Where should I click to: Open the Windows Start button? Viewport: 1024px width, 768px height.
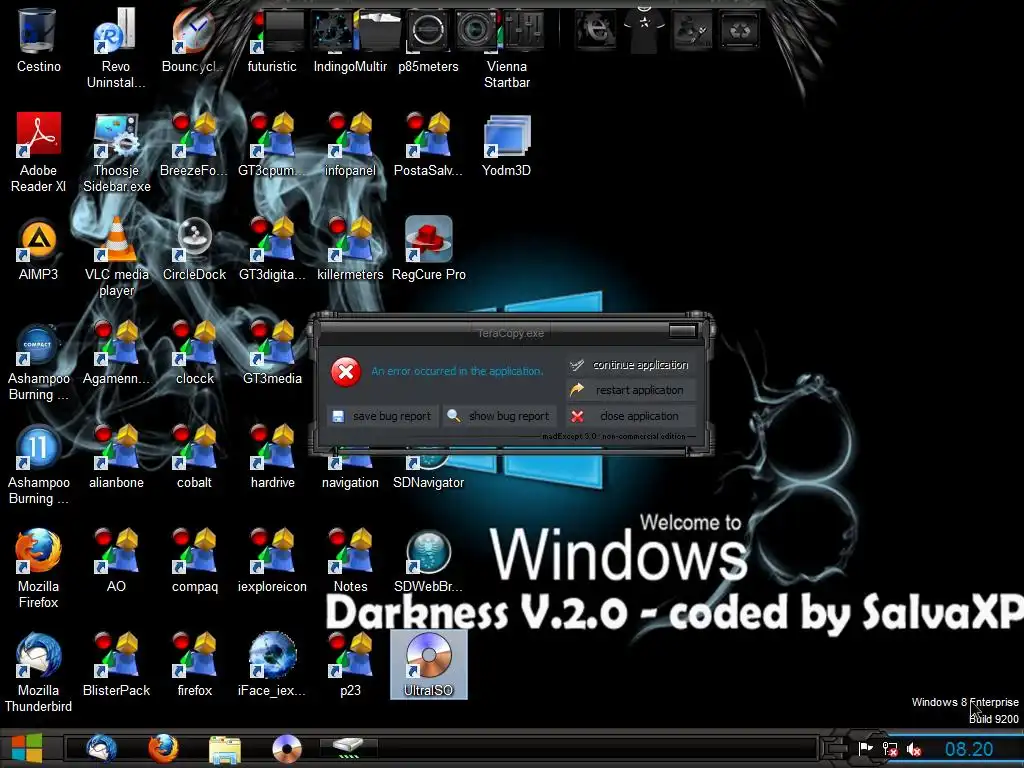coord(27,748)
